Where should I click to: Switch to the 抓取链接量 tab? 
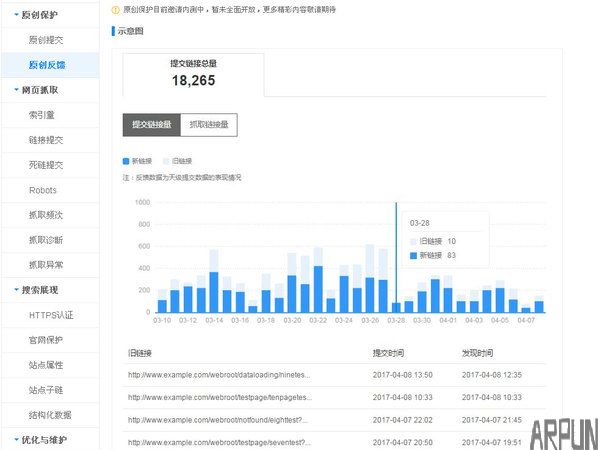209,125
